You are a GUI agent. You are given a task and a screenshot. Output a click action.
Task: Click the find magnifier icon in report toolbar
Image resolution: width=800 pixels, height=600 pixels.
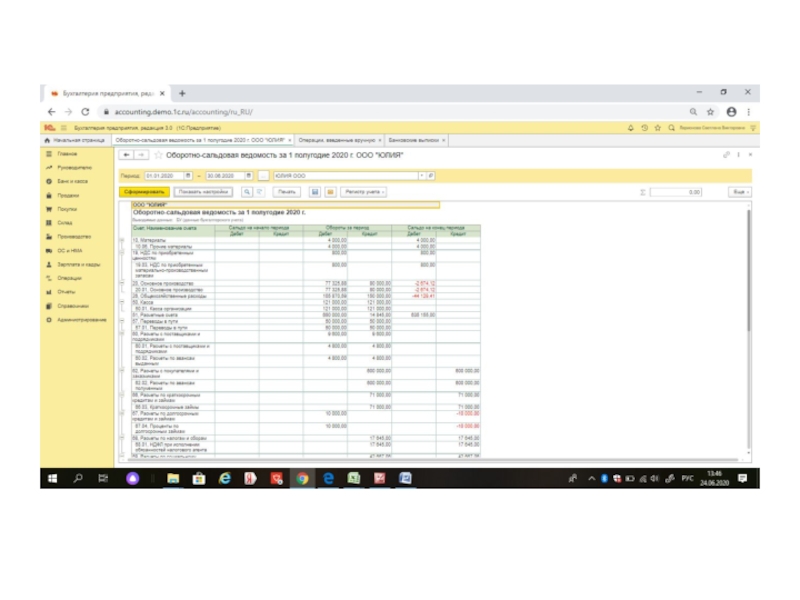(246, 190)
